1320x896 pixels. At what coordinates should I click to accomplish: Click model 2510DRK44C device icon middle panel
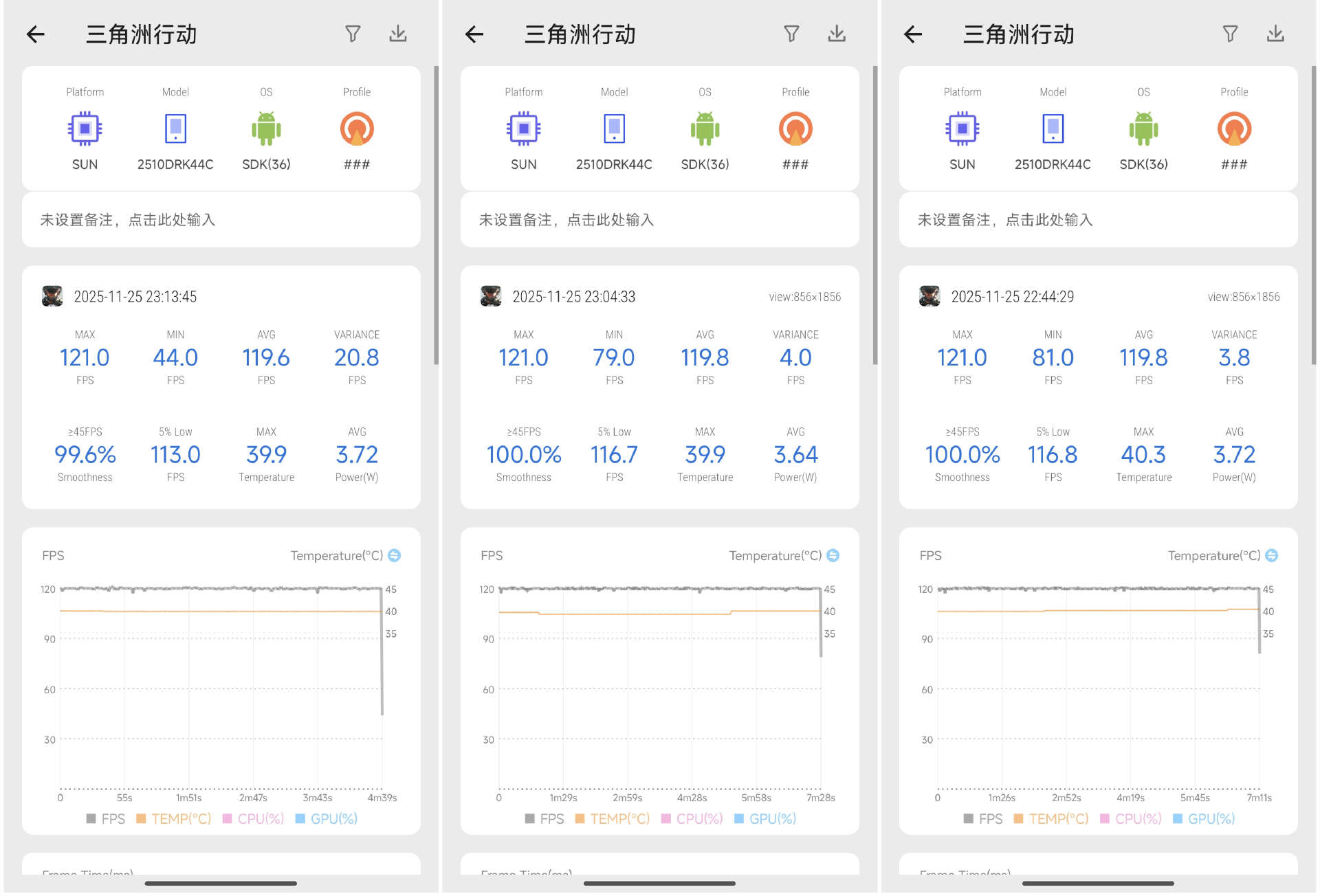(614, 129)
